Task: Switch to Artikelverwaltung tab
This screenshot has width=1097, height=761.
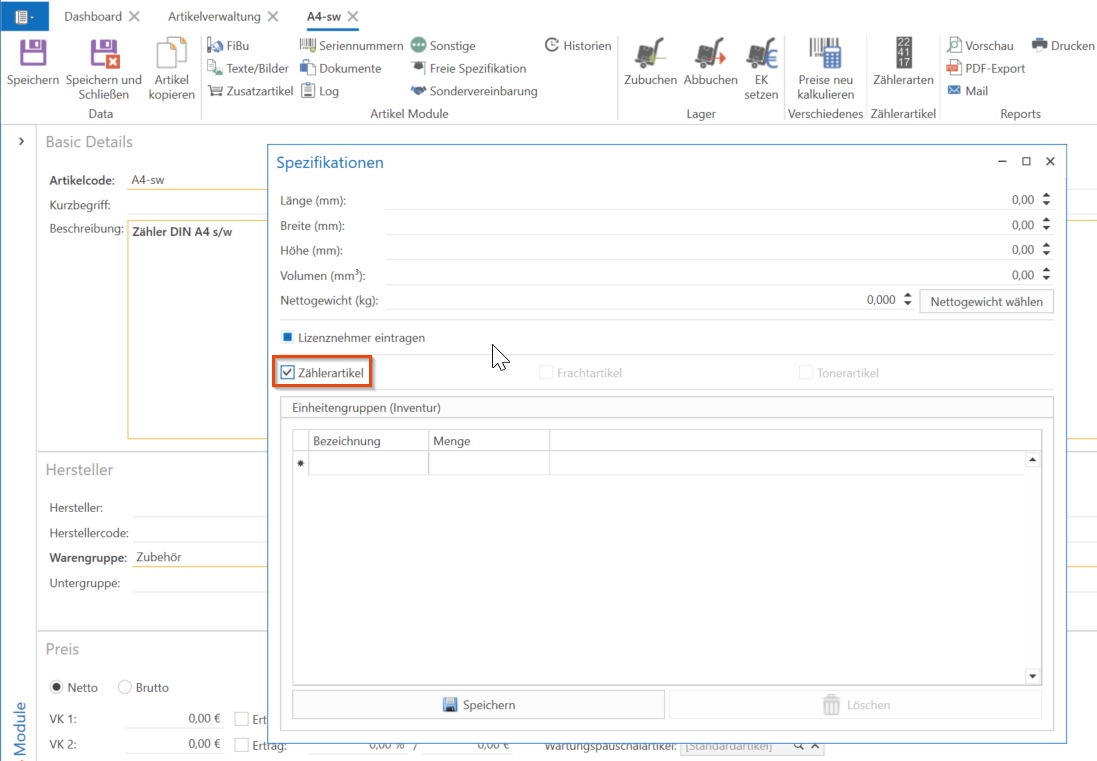Action: point(214,17)
